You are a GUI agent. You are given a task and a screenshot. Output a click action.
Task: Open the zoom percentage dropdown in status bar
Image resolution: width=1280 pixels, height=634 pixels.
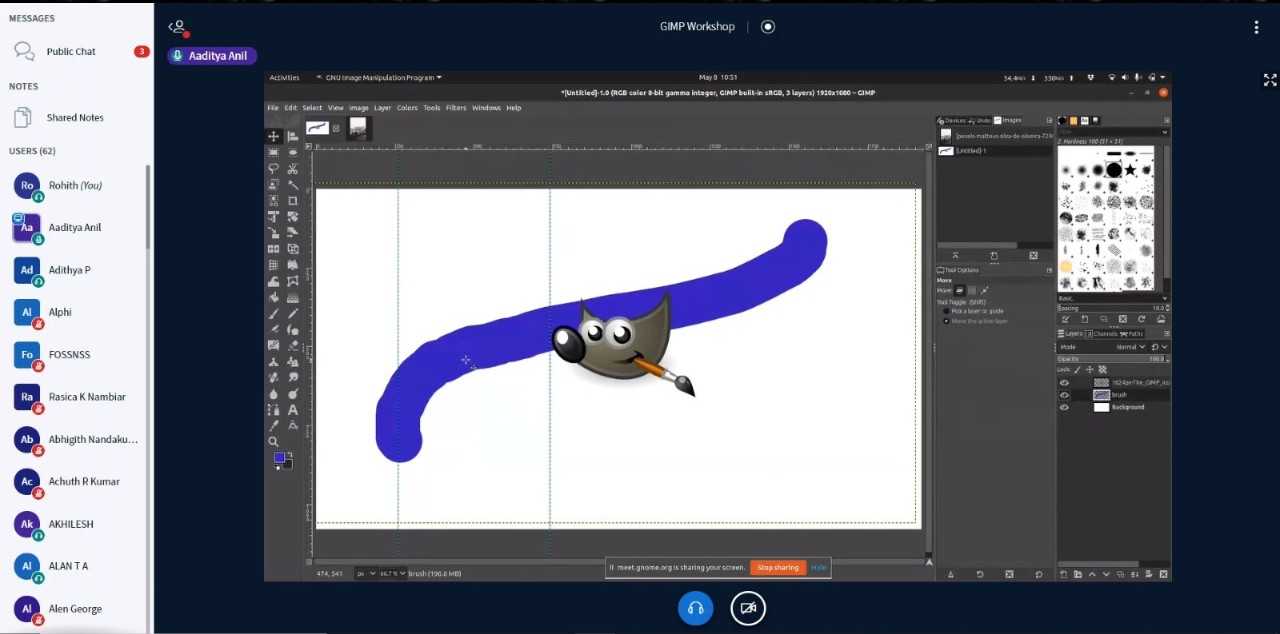tap(391, 573)
